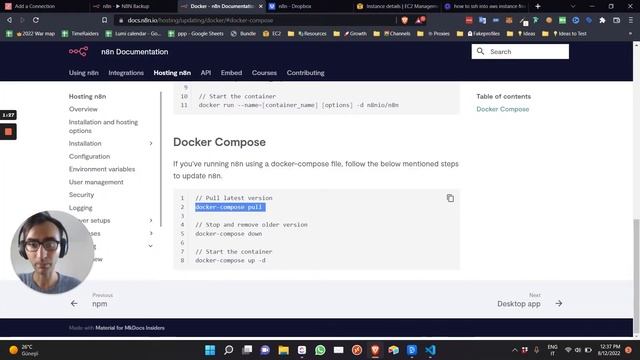Click the page vertical scrollbar thumb

pos(636,276)
